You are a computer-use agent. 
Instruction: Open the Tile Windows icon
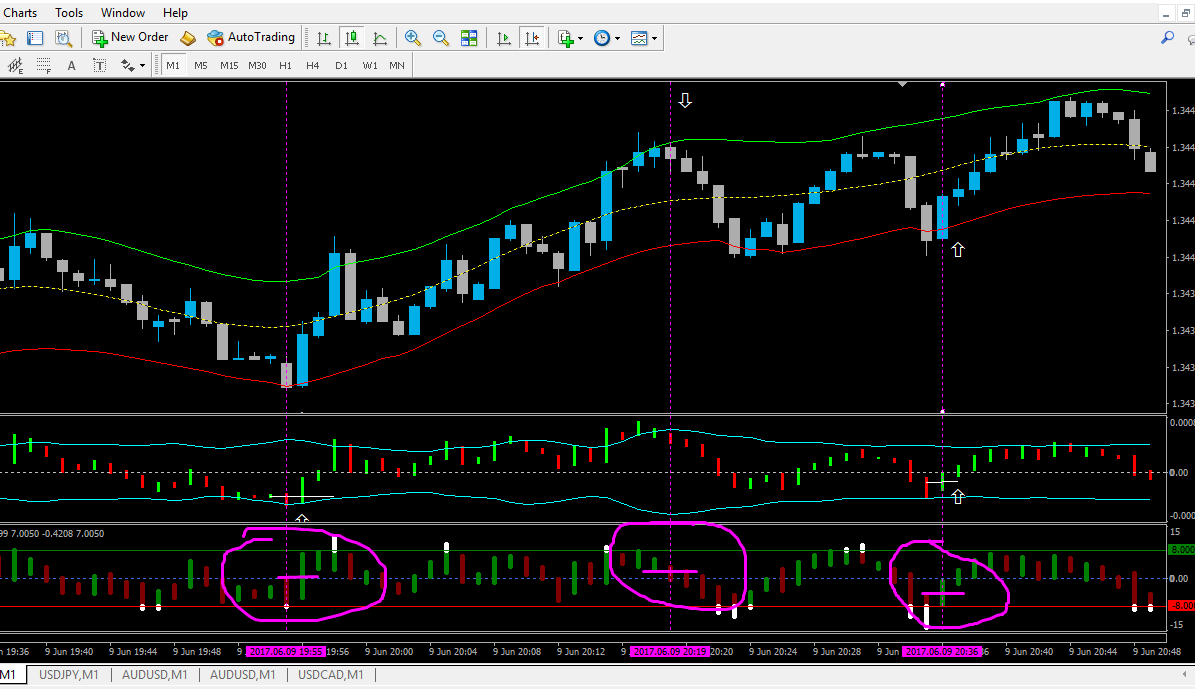469,38
